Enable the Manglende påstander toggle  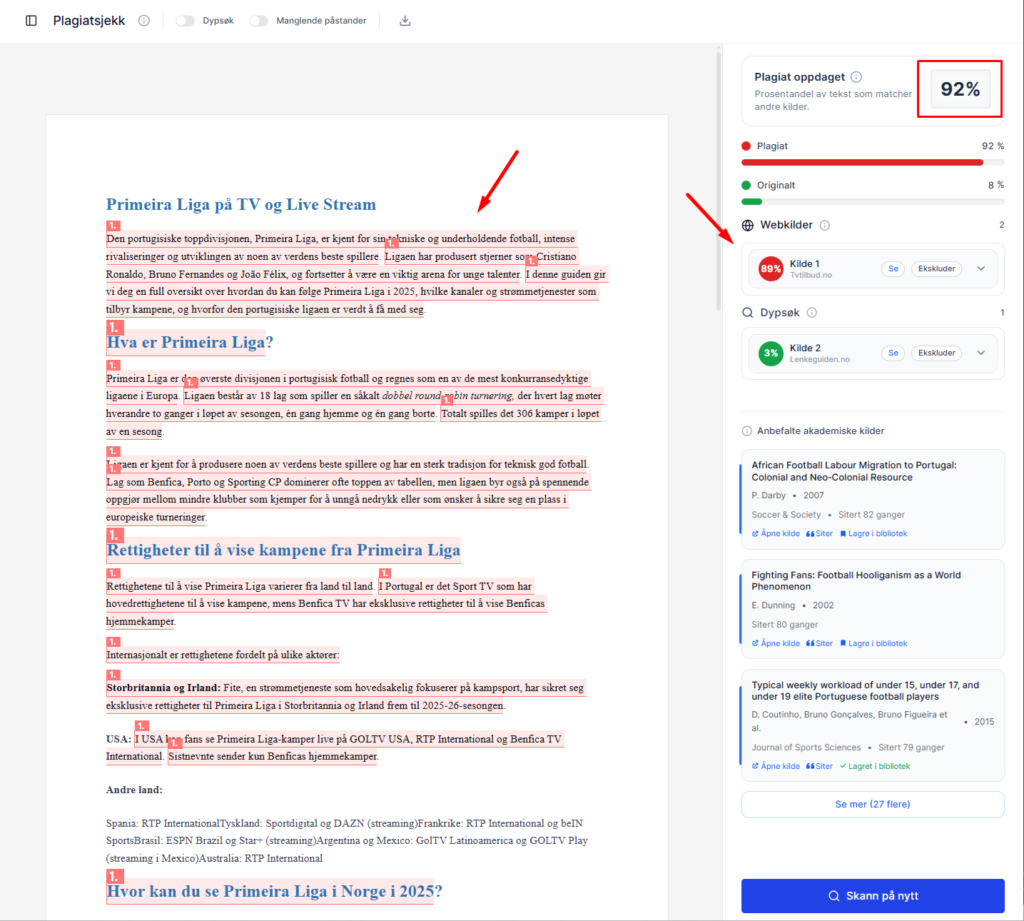[259, 20]
